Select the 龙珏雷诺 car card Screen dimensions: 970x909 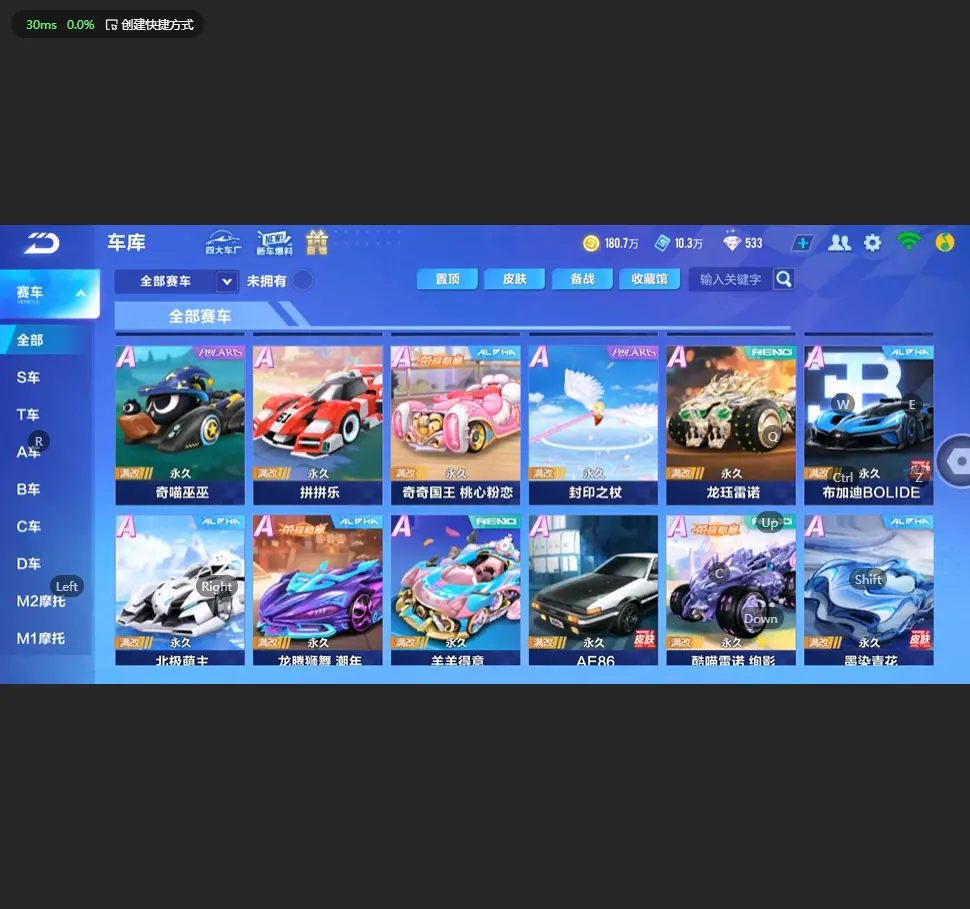[x=731, y=425]
